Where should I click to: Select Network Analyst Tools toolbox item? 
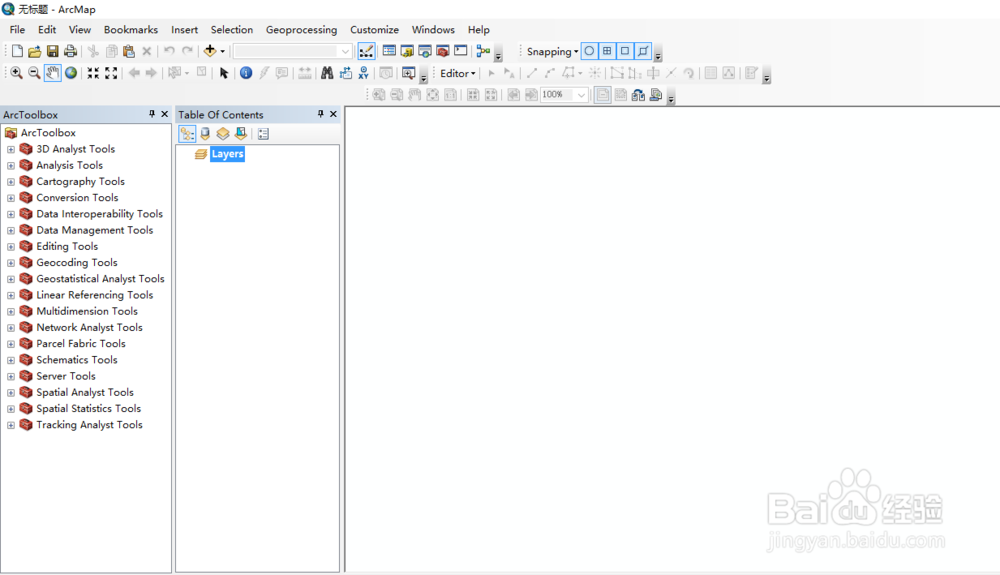click(x=89, y=327)
